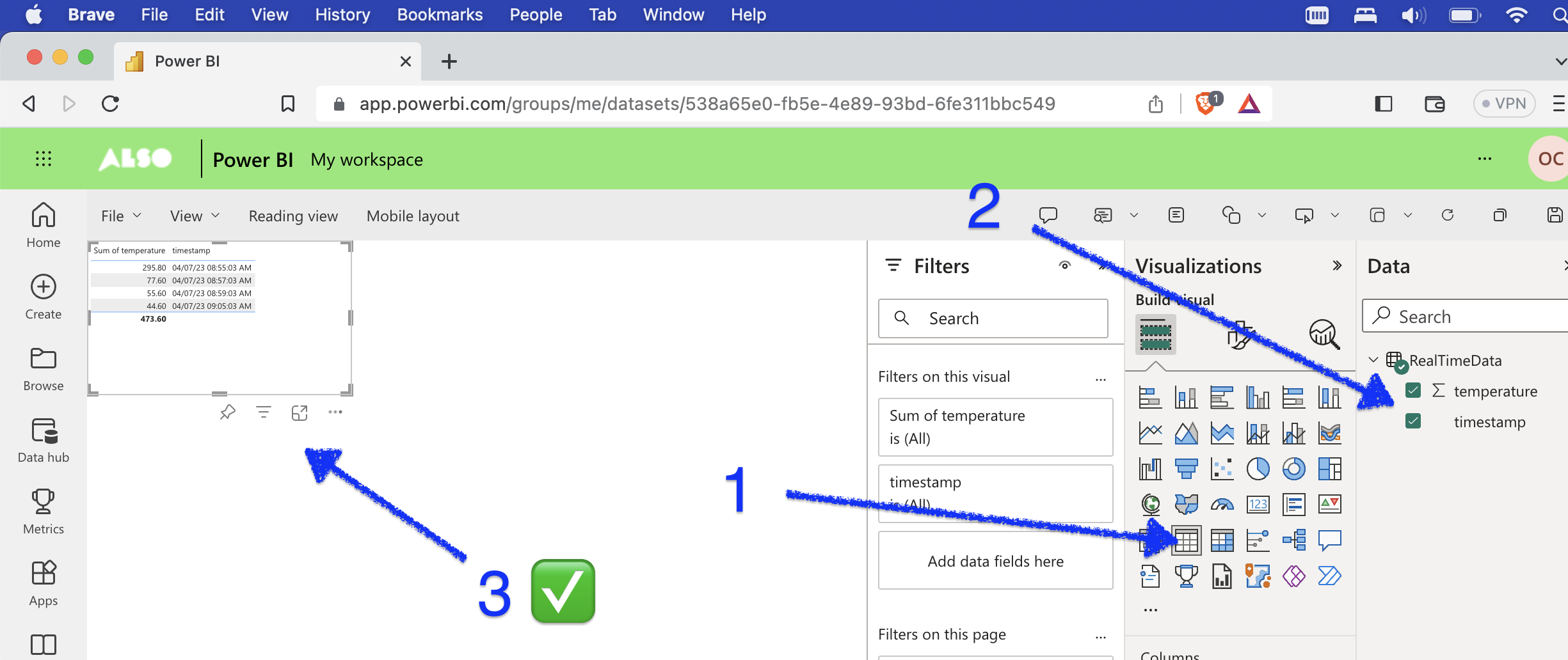Open the History menu in the menu bar
The height and width of the screenshot is (660, 1568).
point(342,15)
